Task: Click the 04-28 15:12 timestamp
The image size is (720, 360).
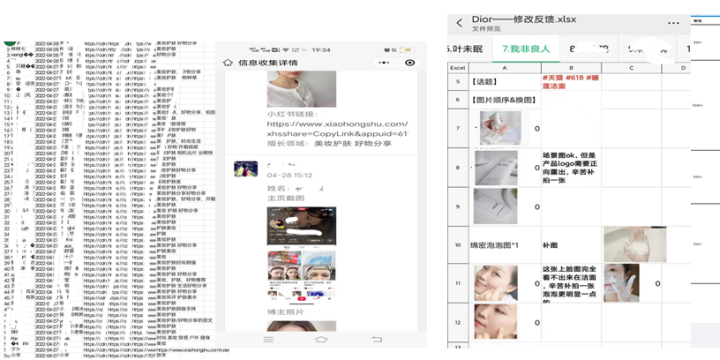Action: click(290, 175)
